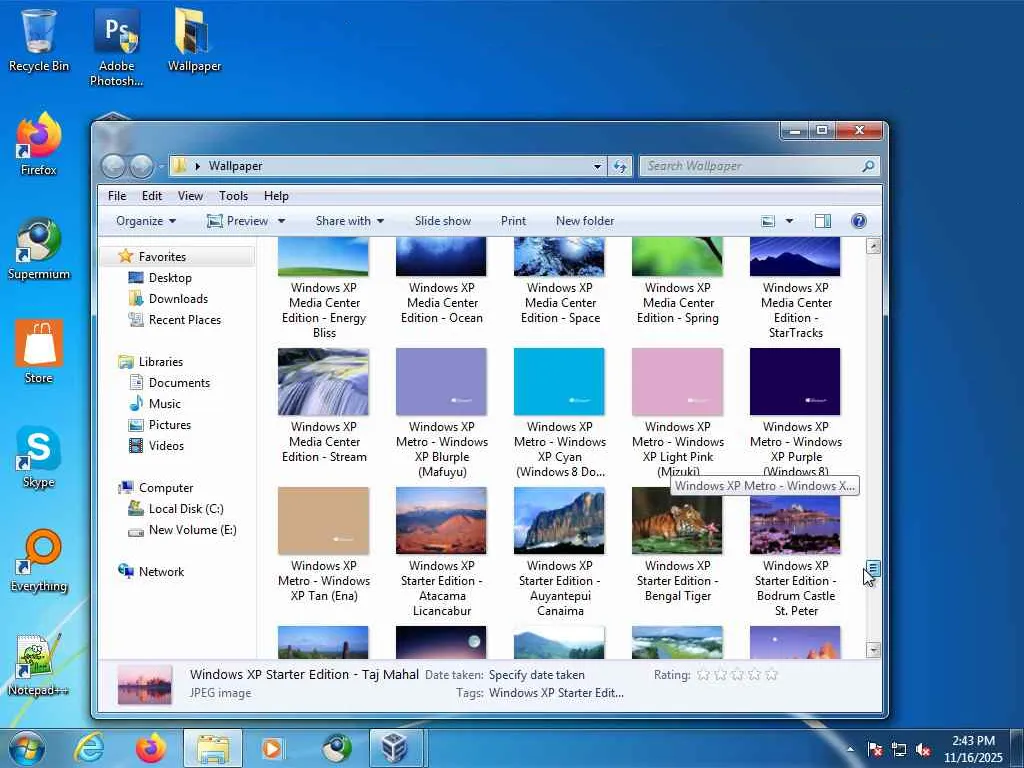Open the Share with dropdown
The width and height of the screenshot is (1024, 768).
(x=349, y=221)
